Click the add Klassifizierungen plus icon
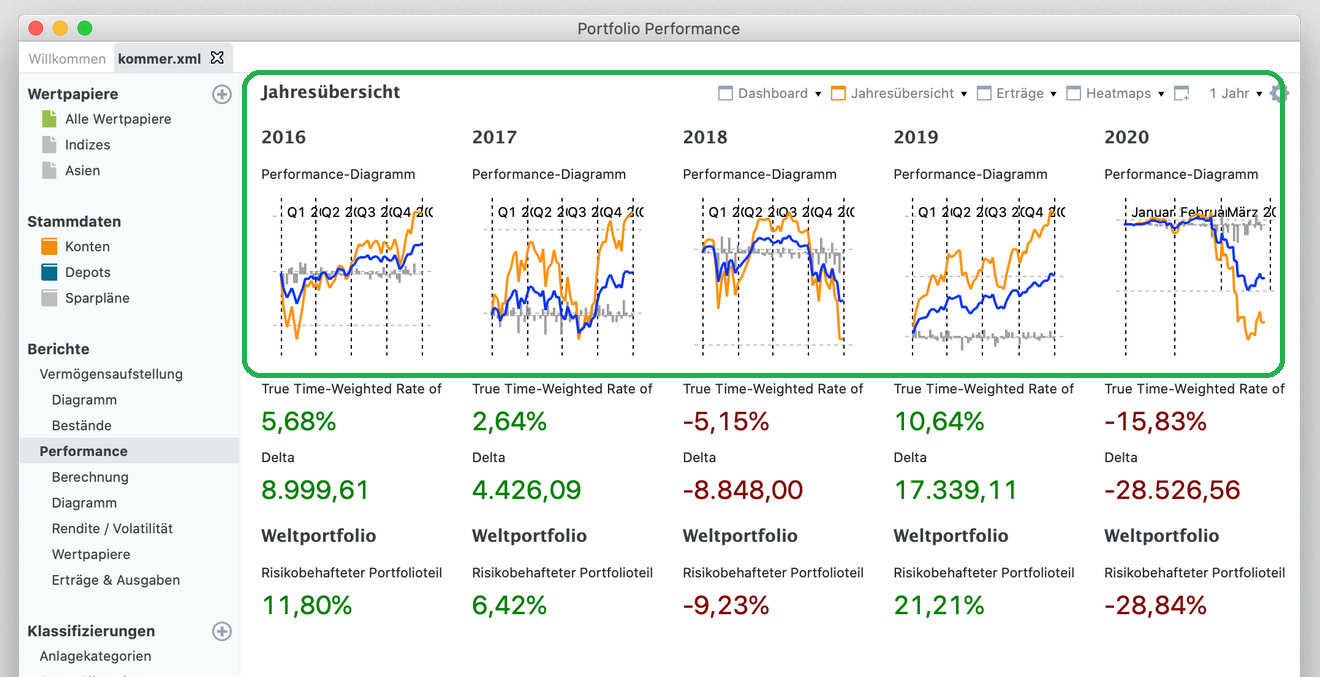 pyautogui.click(x=222, y=631)
